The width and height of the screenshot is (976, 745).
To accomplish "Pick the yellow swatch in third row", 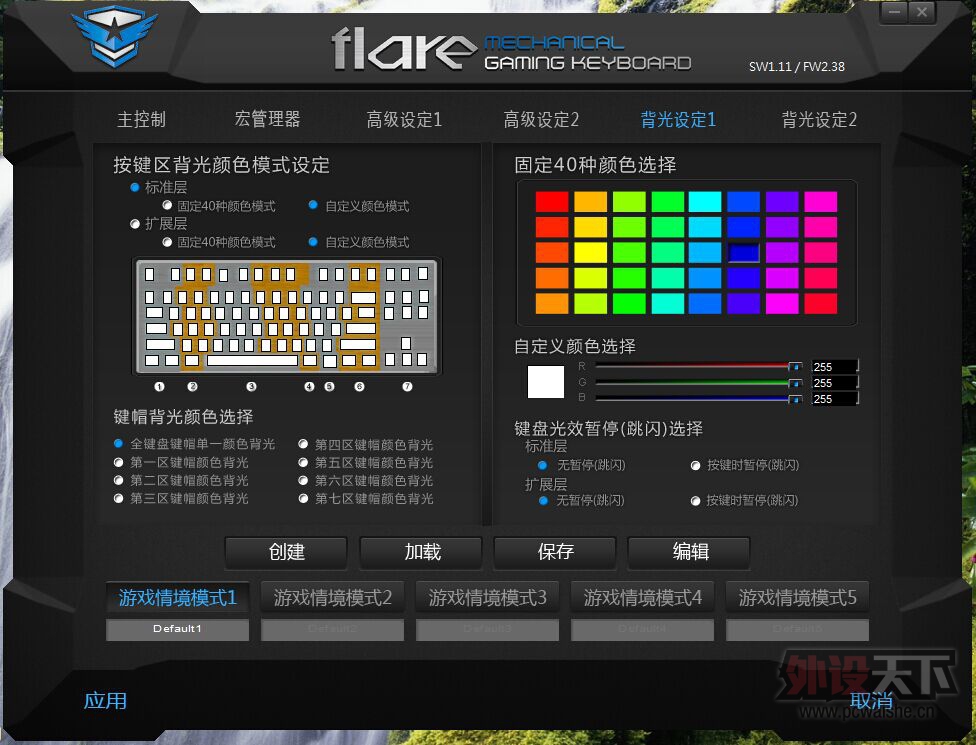I will [591, 253].
